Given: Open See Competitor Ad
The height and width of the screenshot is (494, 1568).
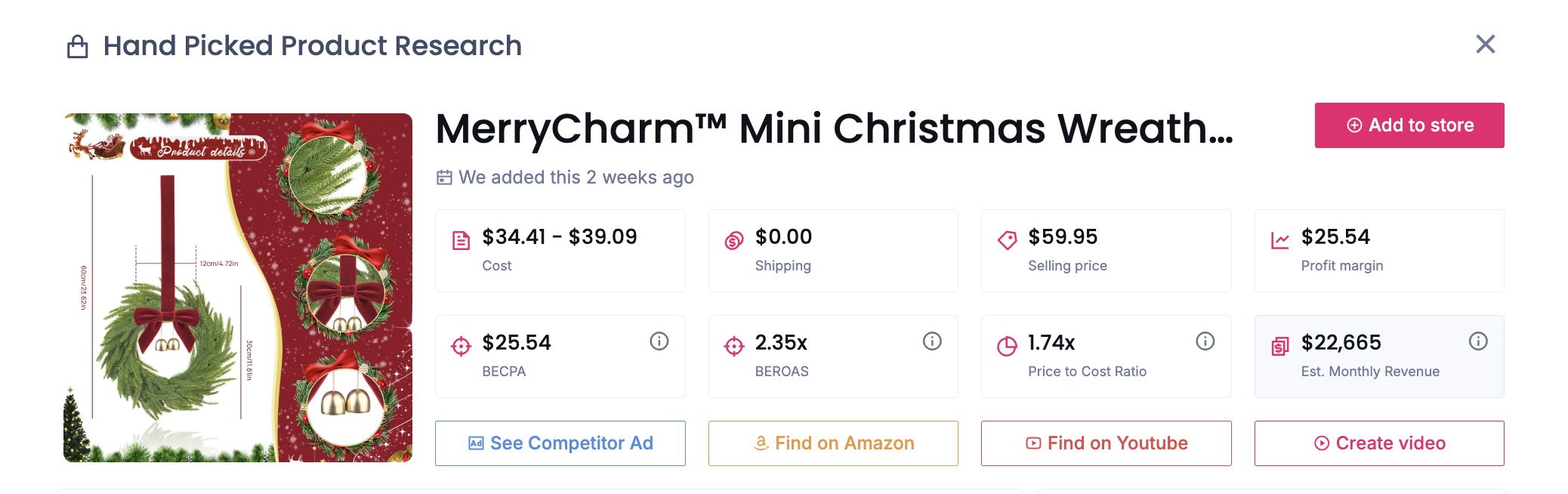Looking at the screenshot, I should tap(560, 443).
